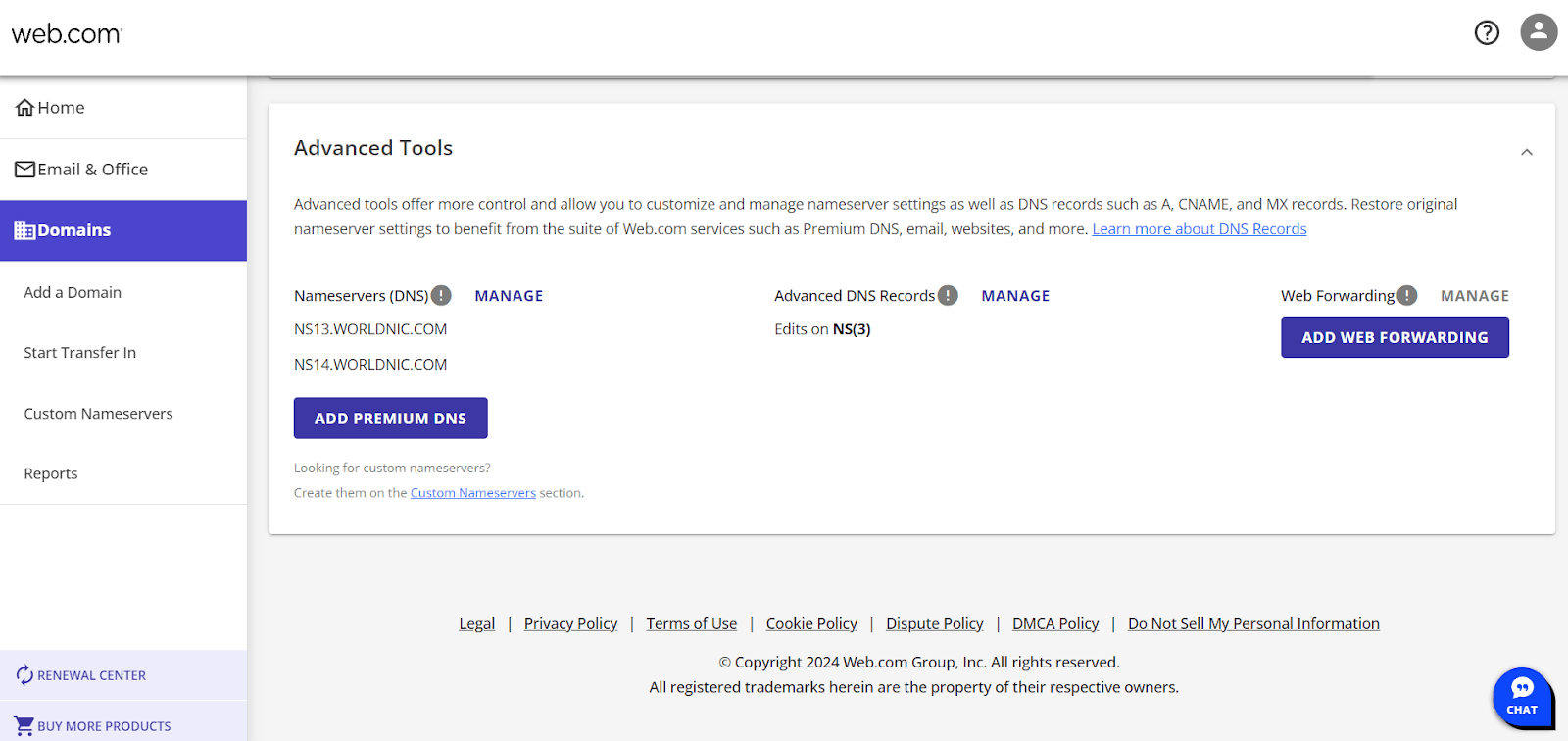
Task: Select NS13.WORLDNIC.COM nameserver text
Action: click(370, 329)
